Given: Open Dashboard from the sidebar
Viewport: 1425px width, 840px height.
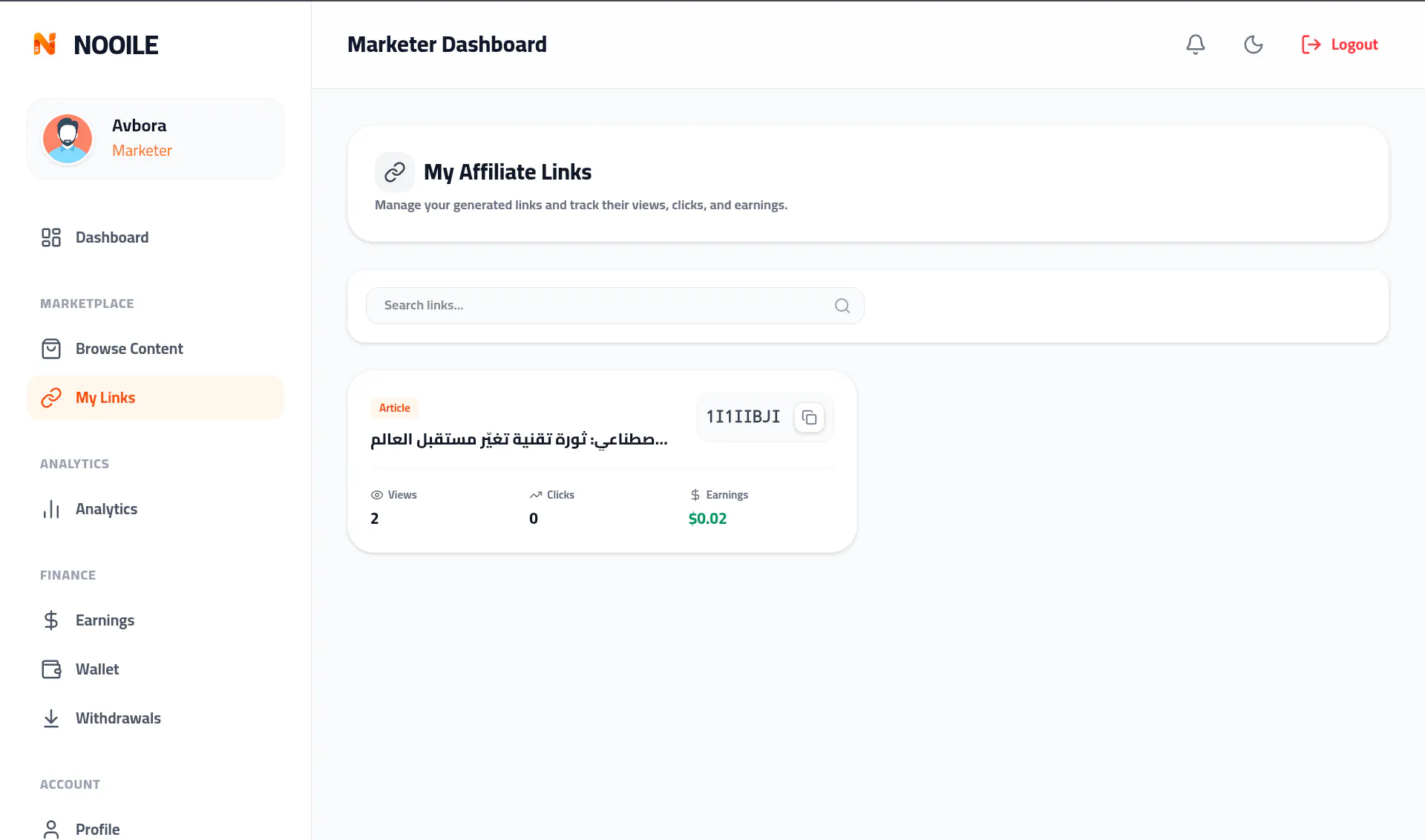Looking at the screenshot, I should 155,237.
